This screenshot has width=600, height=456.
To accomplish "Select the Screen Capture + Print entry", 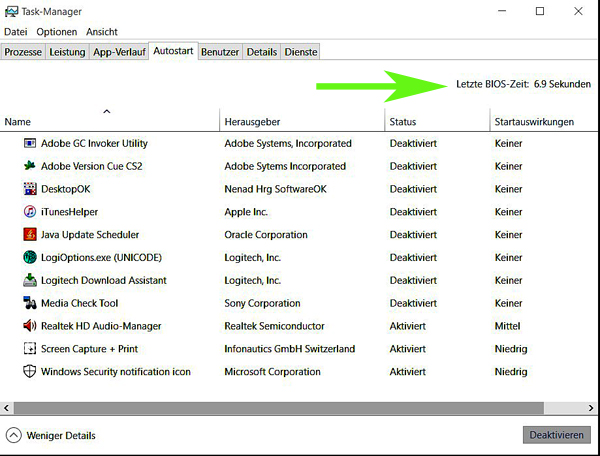I will pyautogui.click(x=89, y=349).
